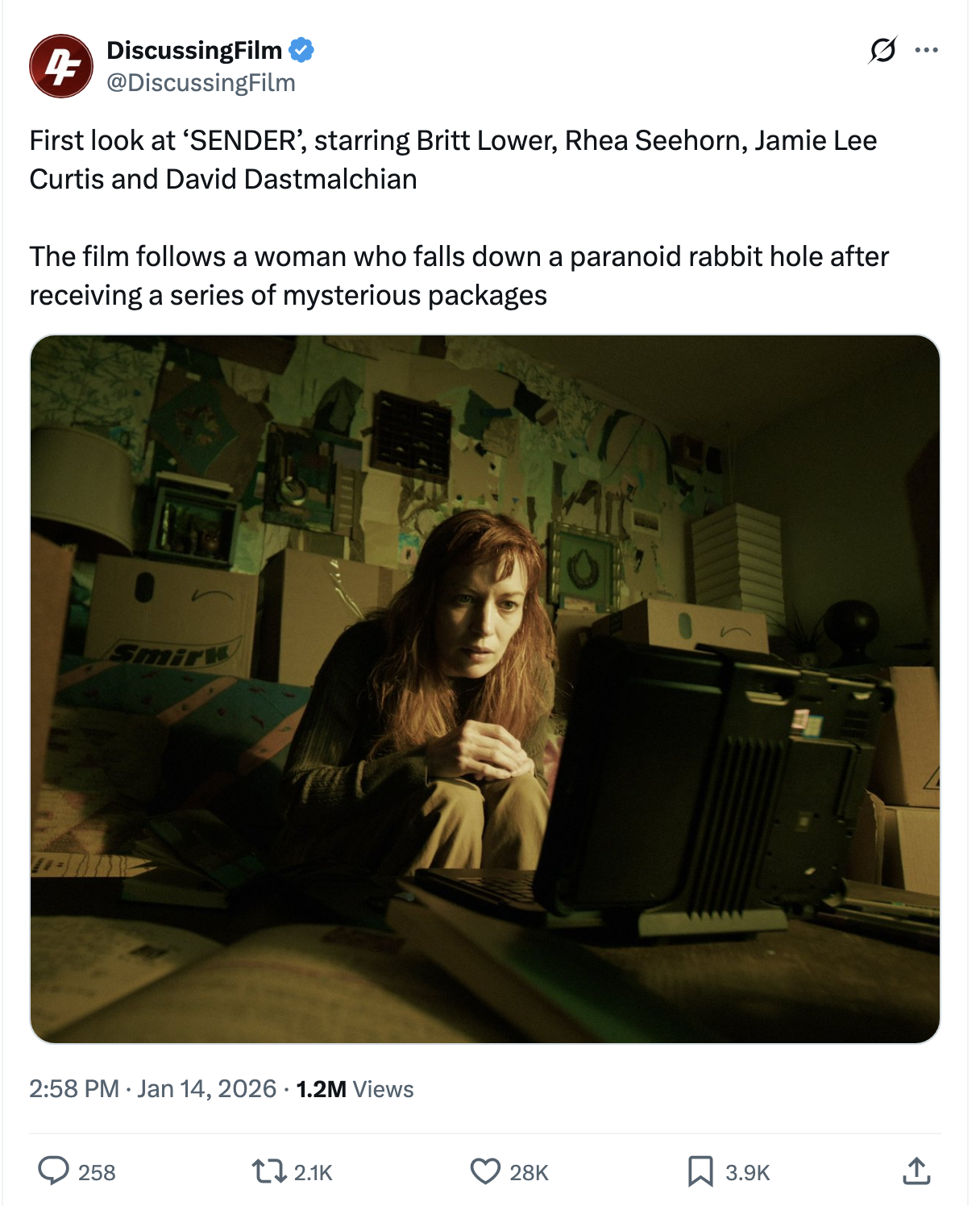Image resolution: width=980 pixels, height=1206 pixels.
Task: Click the 258 replies count
Action: 97,1172
